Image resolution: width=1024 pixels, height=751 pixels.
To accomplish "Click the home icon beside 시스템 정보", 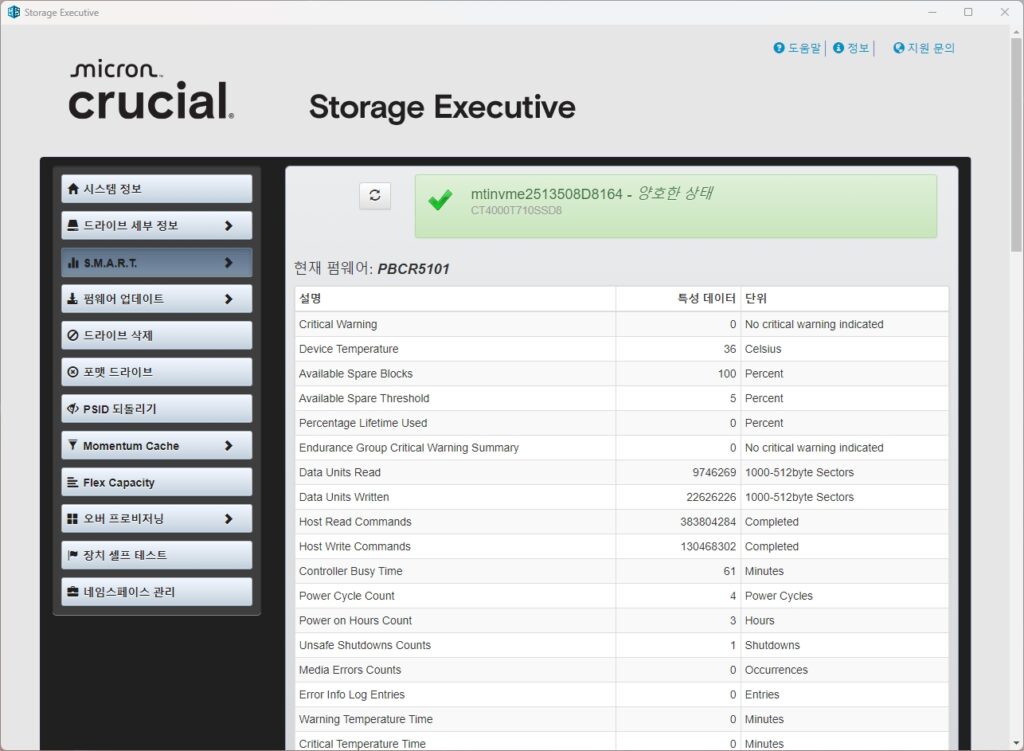I will coord(73,189).
